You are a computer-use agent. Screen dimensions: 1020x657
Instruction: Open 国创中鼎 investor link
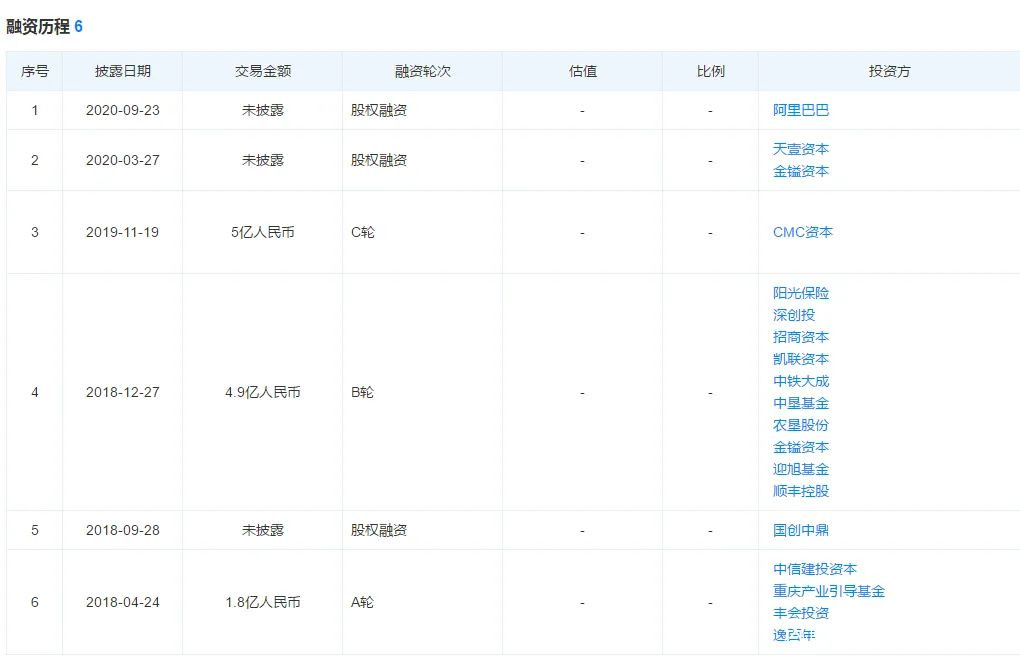coord(801,530)
